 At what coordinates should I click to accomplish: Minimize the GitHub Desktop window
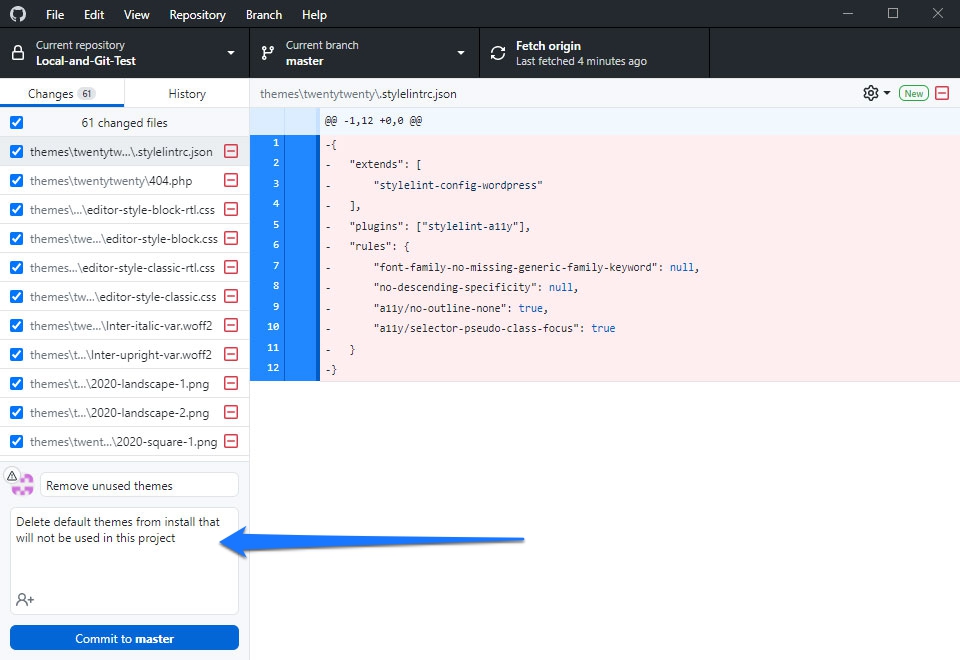848,13
